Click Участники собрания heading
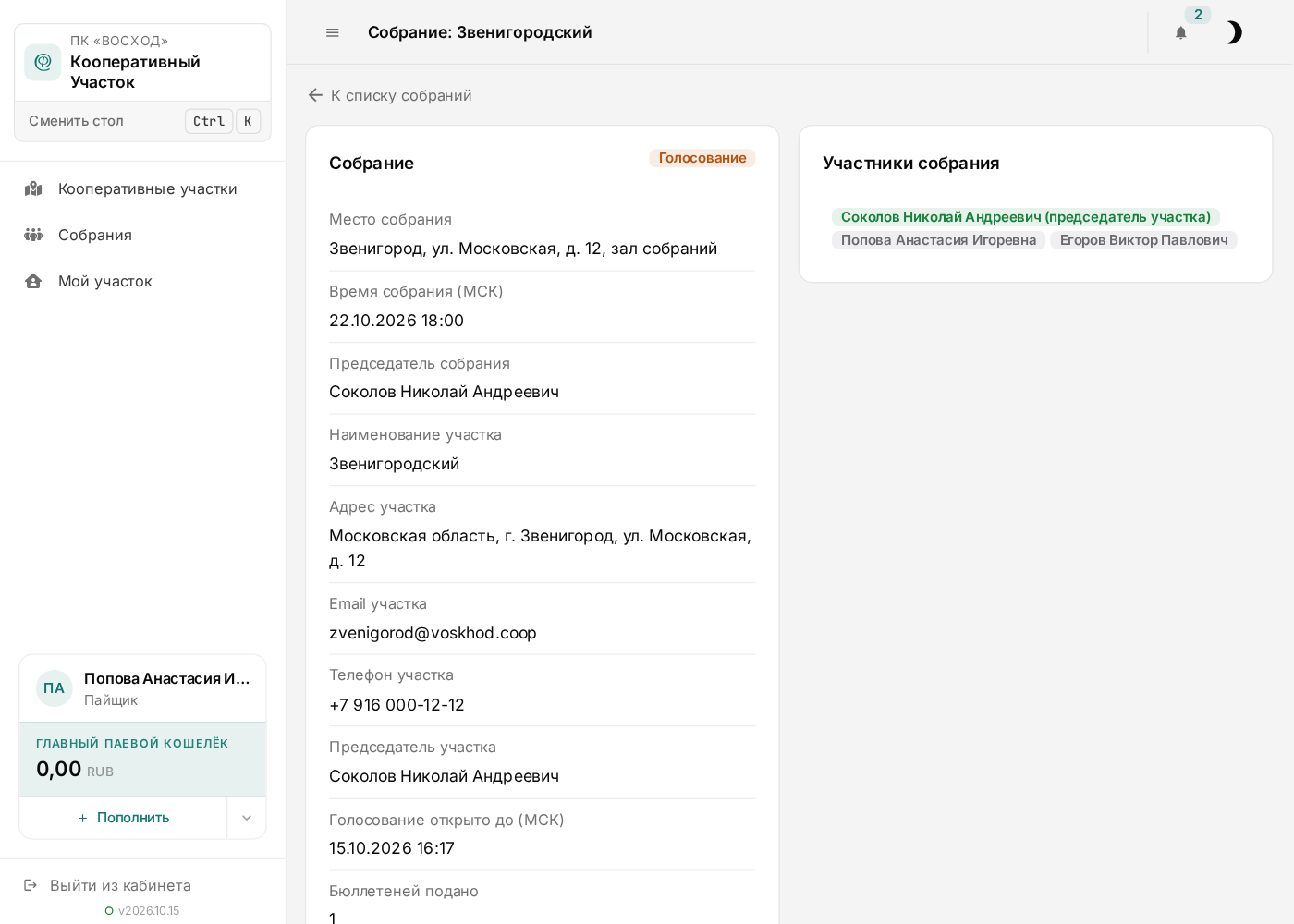 [x=911, y=164]
